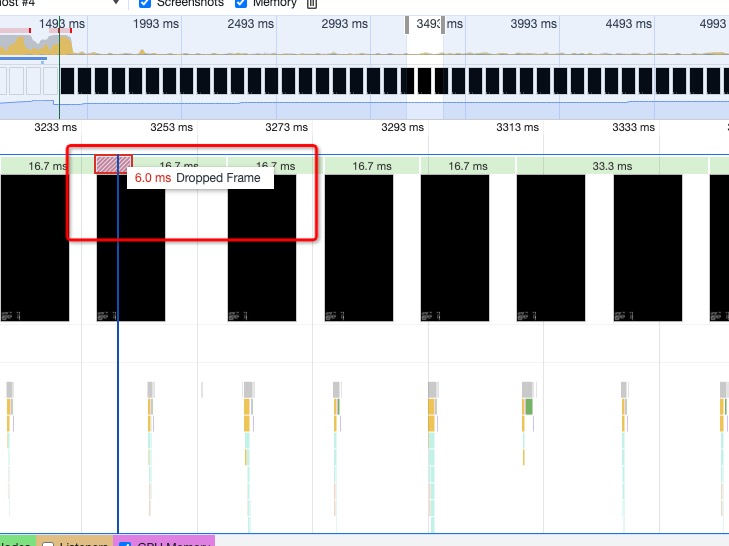Enable the Listeners counter checkbox
The height and width of the screenshot is (546, 729).
click(x=48, y=544)
